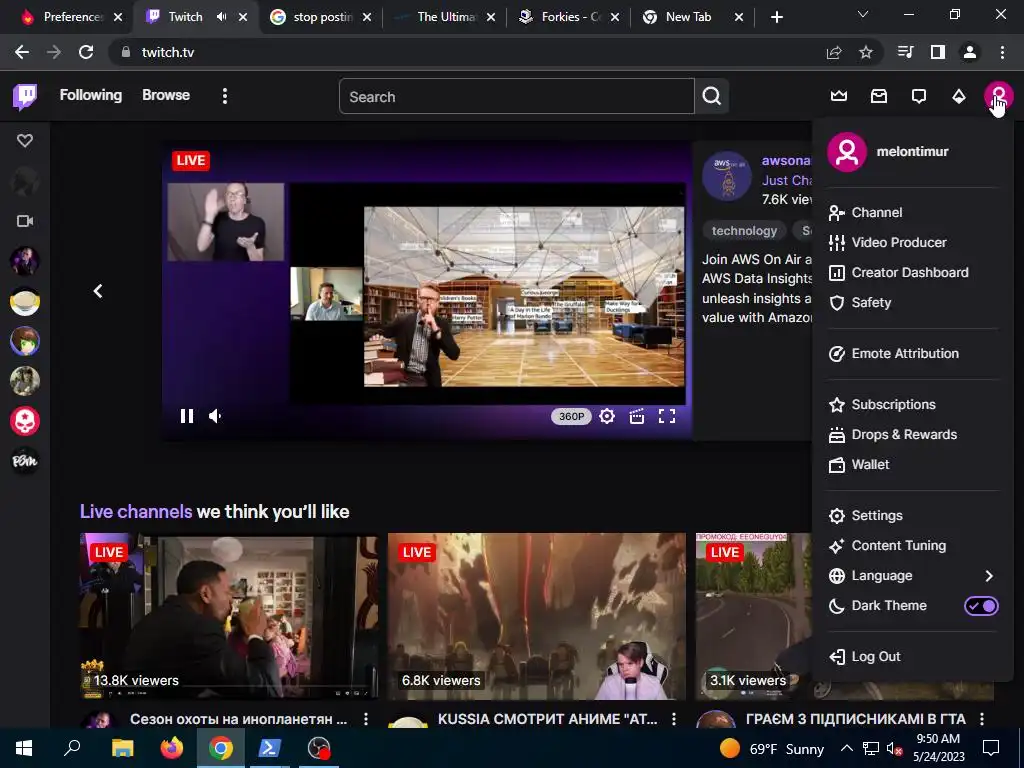Open Safety menu item

point(913,302)
